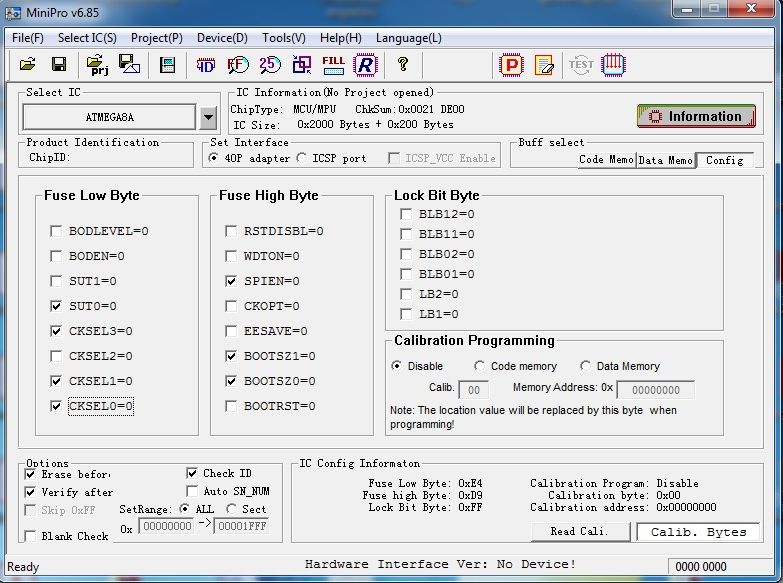Viewport: 783px width, 583px height.
Task: Uncheck the SUT0=0 checkbox
Action: (56, 306)
